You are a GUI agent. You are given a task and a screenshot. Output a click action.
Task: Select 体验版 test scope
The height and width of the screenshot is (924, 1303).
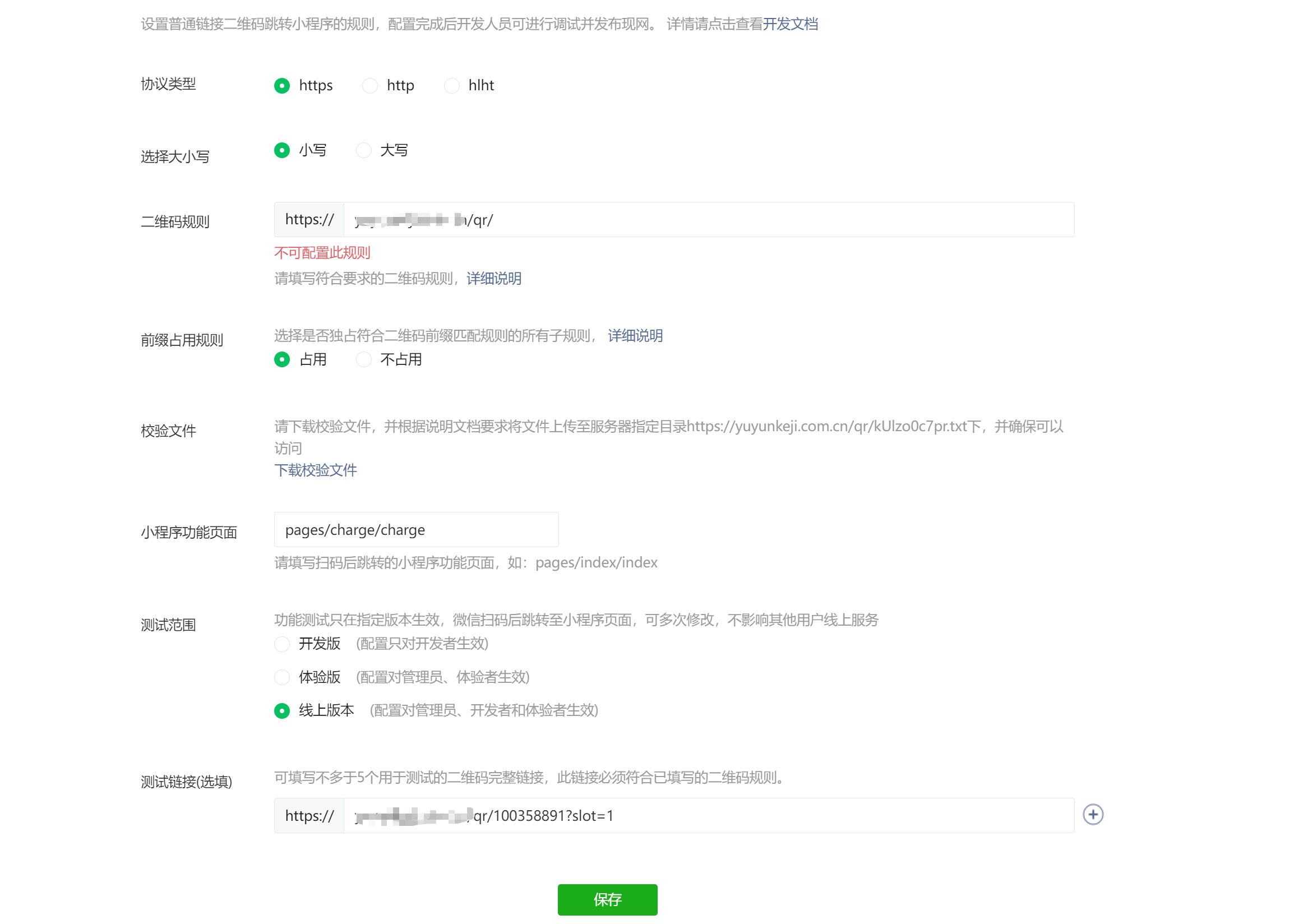[x=282, y=678]
